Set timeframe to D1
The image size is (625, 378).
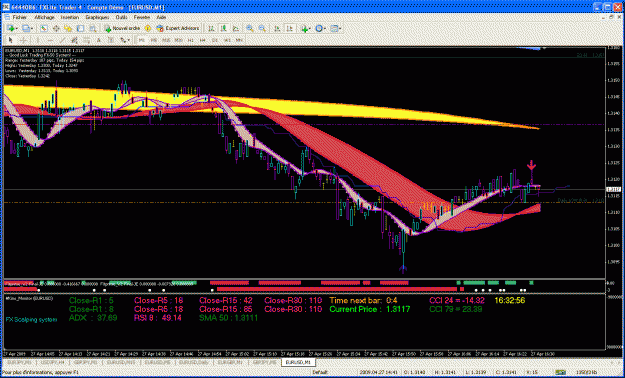215,40
